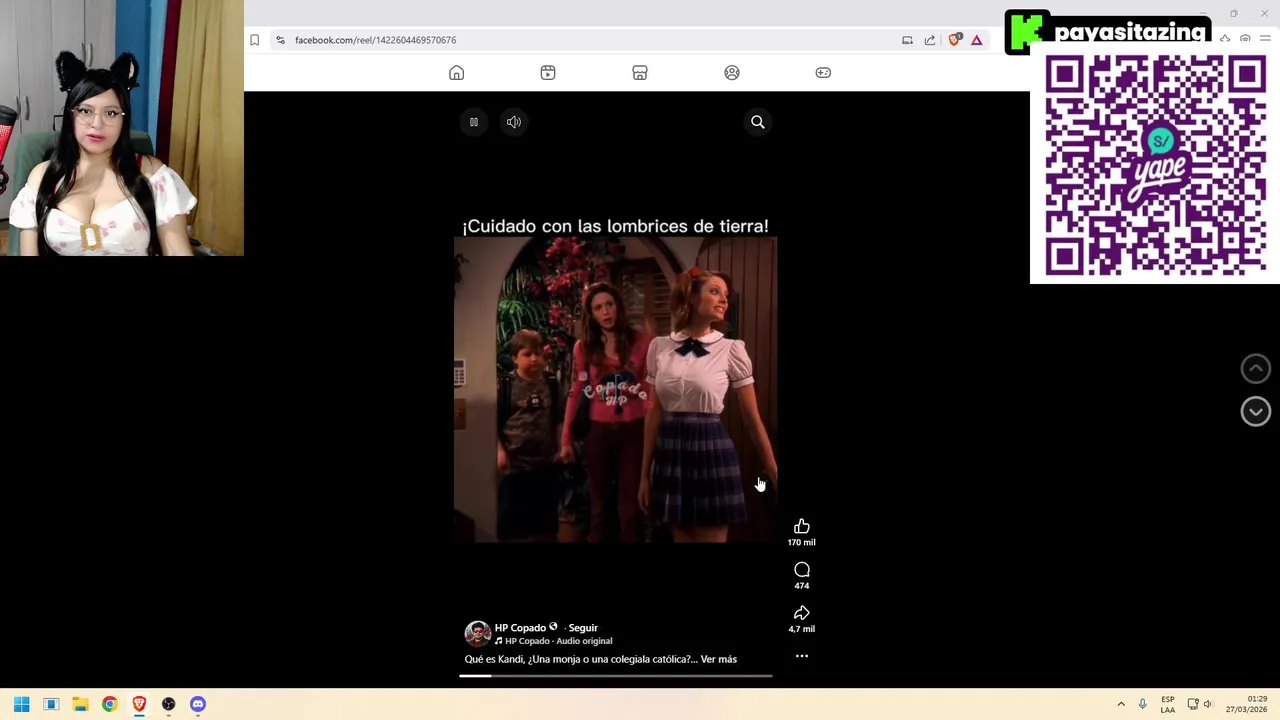Click the Yape QR code overlay

pos(1155,166)
